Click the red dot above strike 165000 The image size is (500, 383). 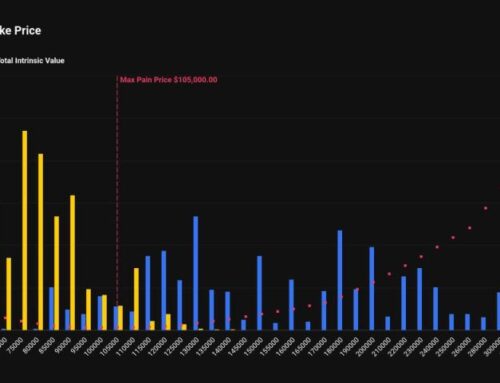(310, 306)
